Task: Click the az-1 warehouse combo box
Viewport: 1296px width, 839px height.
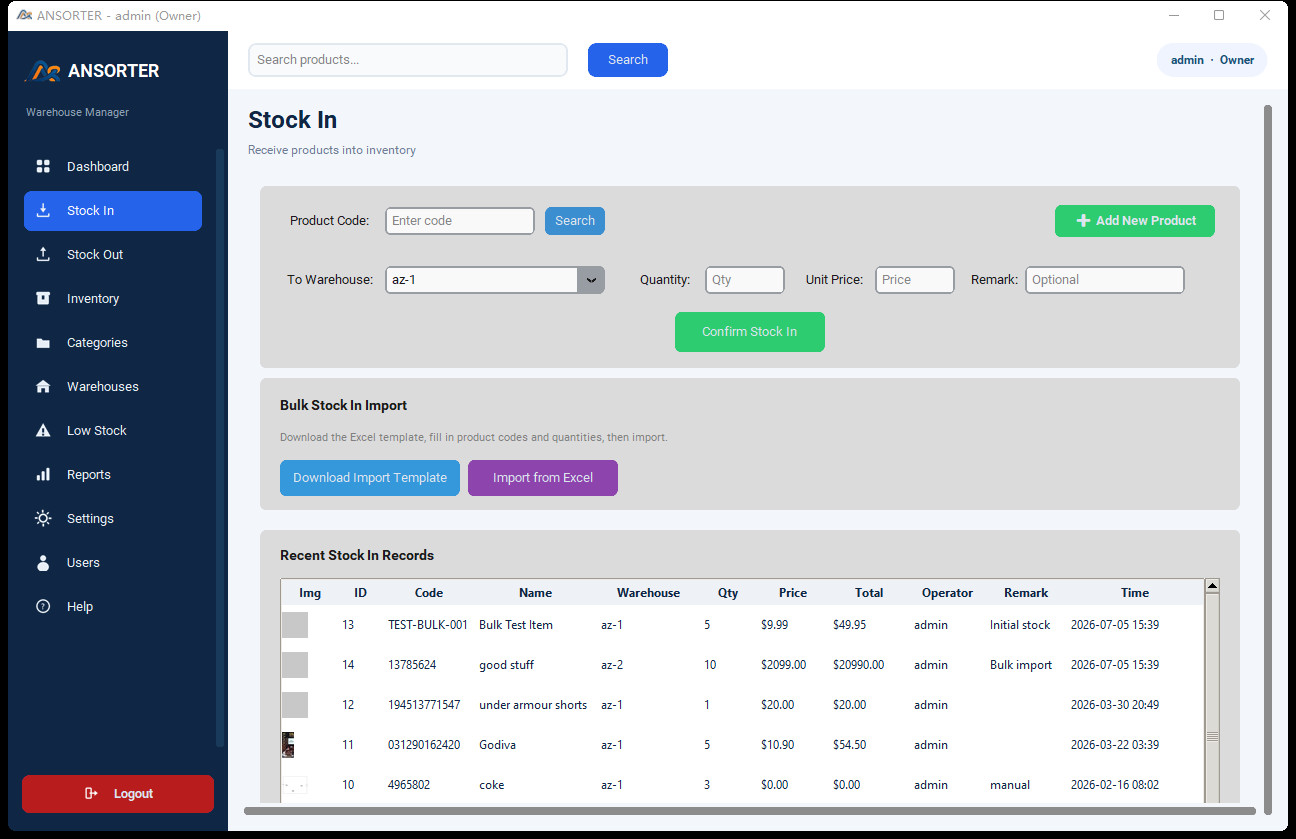Action: click(x=495, y=280)
